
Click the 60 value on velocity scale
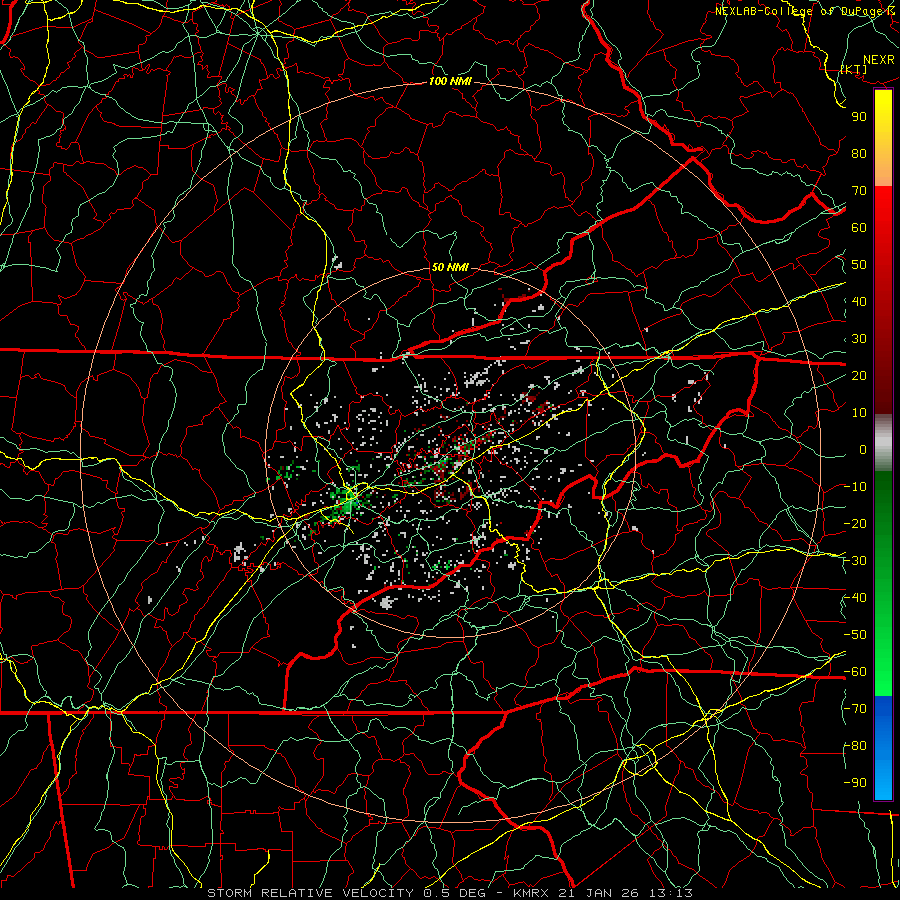click(859, 227)
